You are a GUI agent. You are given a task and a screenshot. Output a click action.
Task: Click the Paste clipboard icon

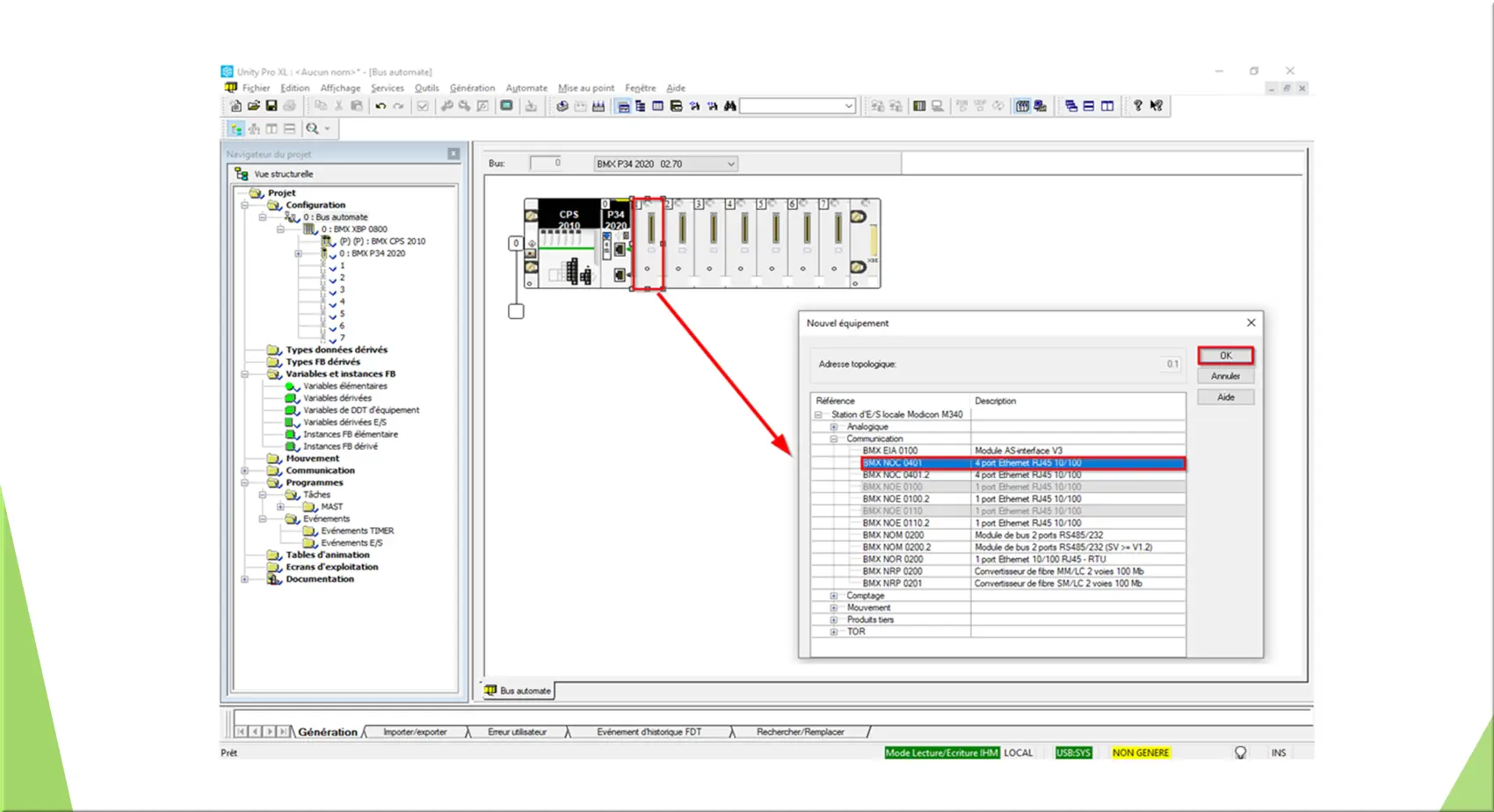pyautogui.click(x=356, y=106)
